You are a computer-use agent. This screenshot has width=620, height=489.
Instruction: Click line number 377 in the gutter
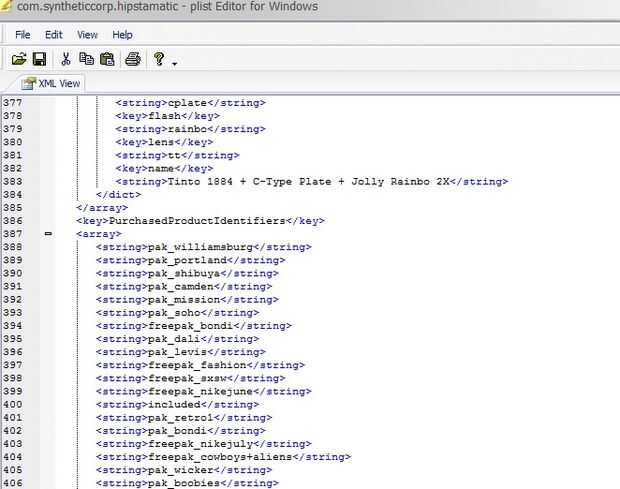tap(13, 103)
